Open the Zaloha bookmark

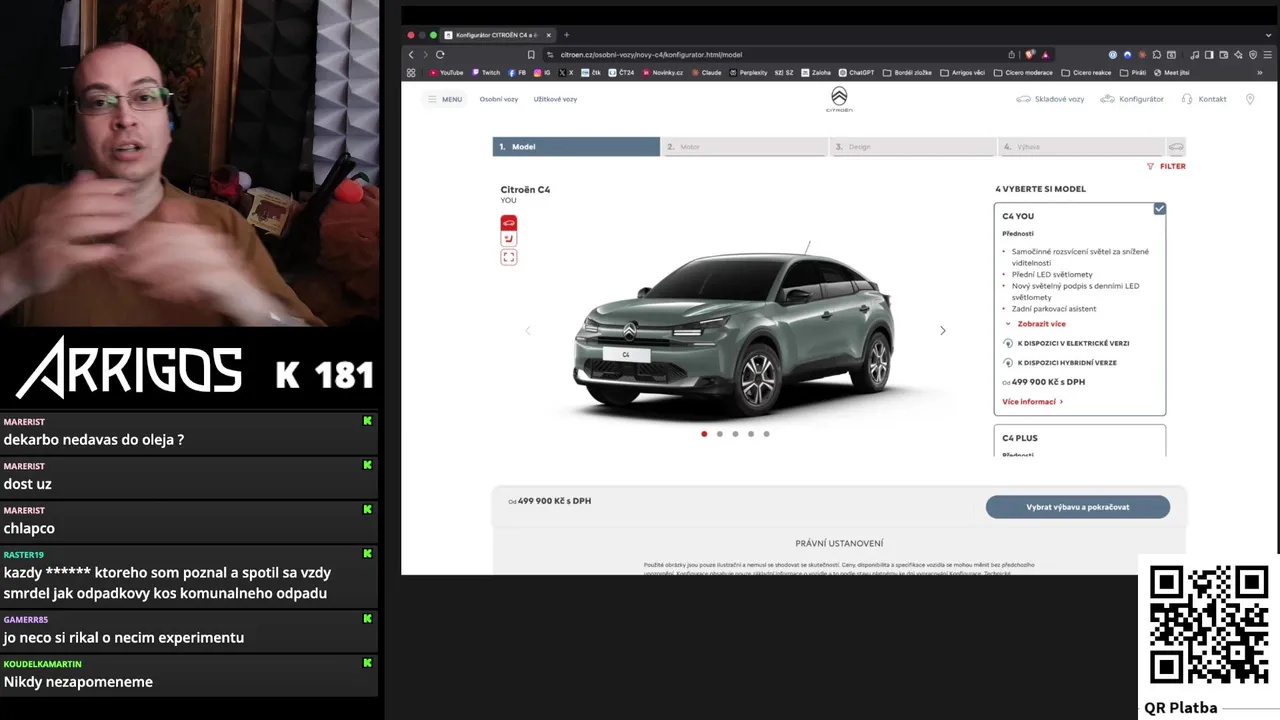[814, 72]
